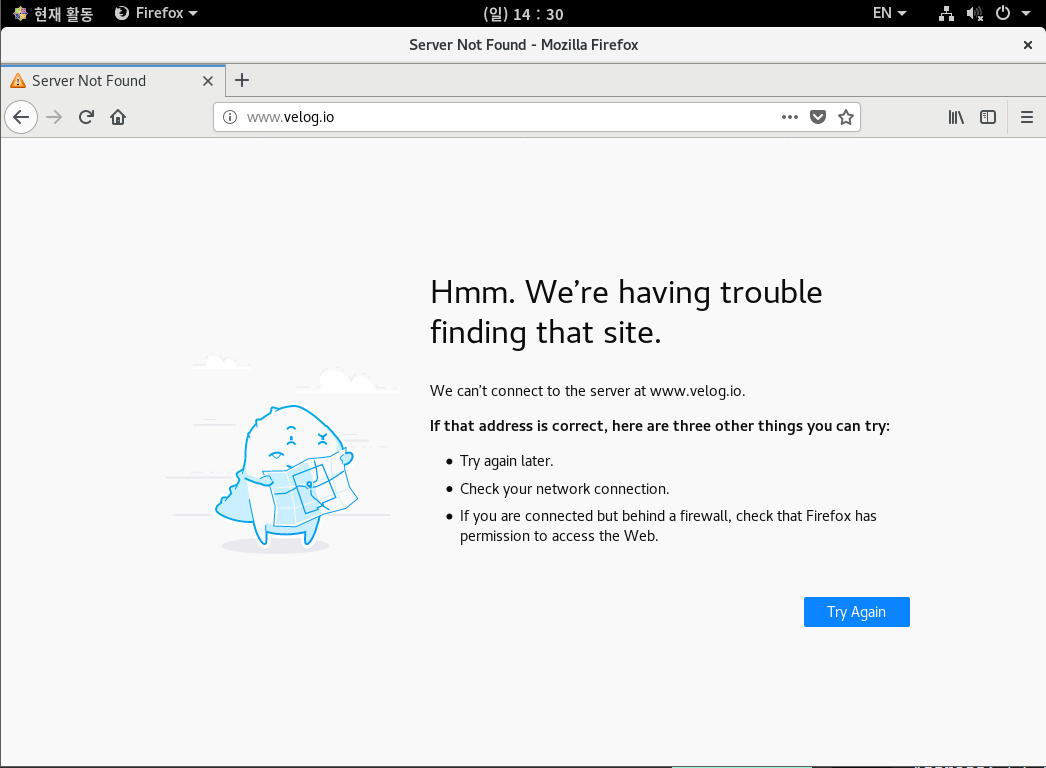Open a new tab with plus button
Viewport: 1046px width, 768px height.
click(242, 81)
